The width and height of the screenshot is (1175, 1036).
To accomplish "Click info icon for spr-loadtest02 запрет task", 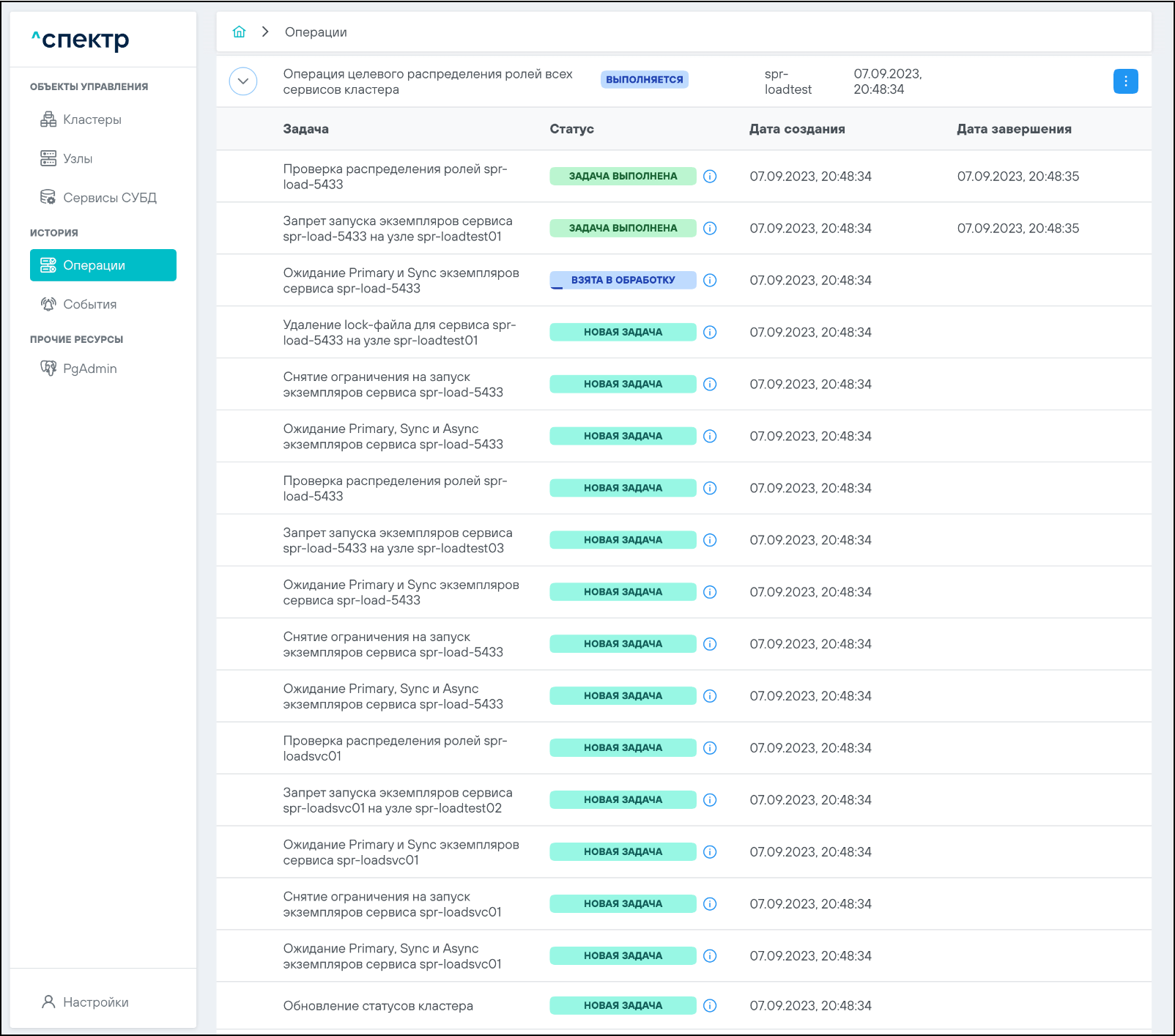I will (x=710, y=800).
